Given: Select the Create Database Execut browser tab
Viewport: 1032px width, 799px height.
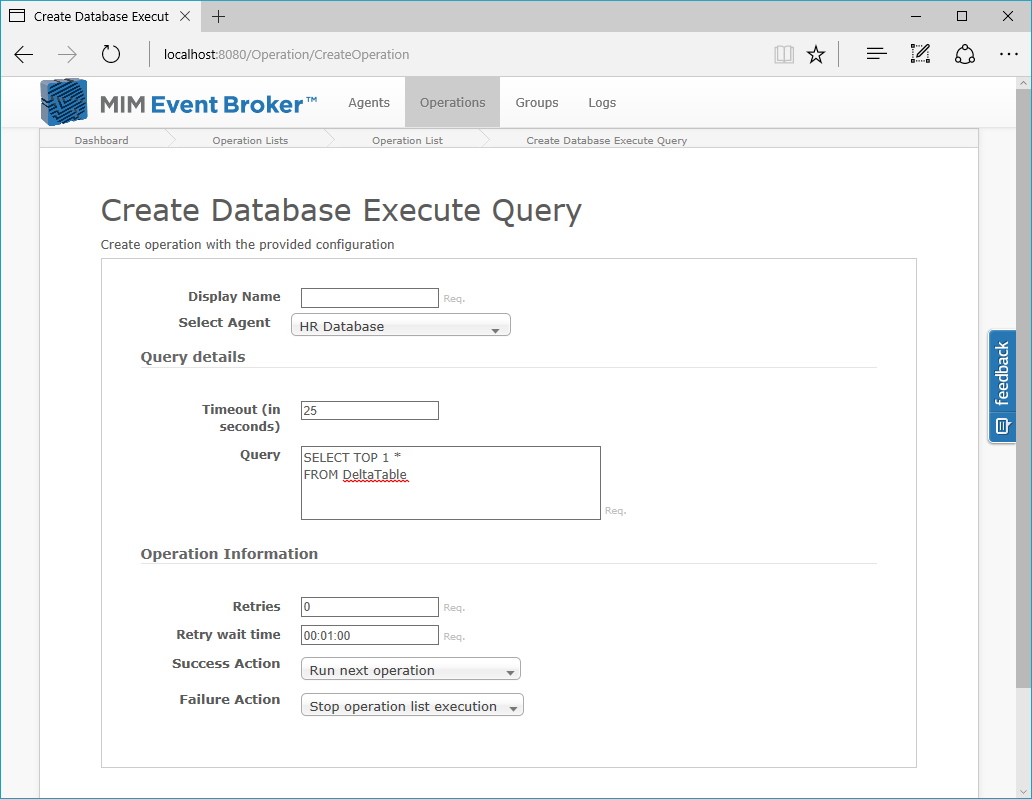Looking at the screenshot, I should (x=101, y=16).
